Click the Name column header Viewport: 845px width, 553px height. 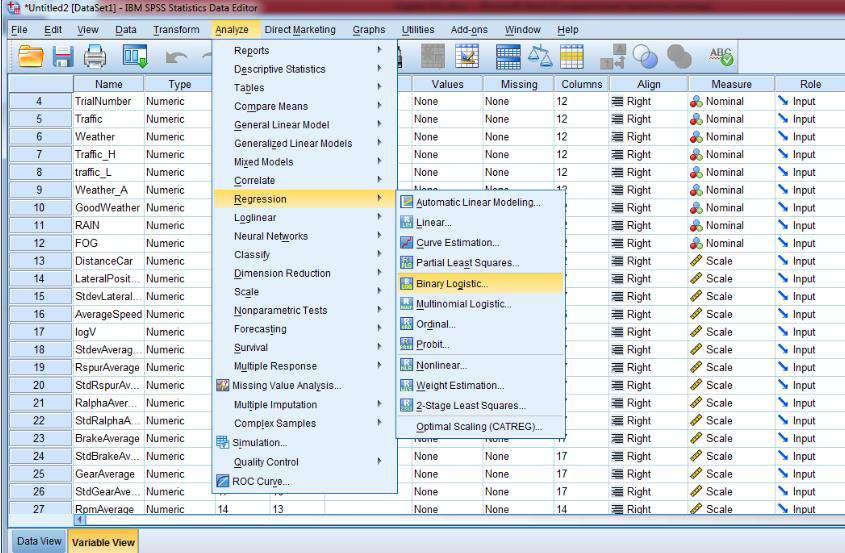(108, 84)
